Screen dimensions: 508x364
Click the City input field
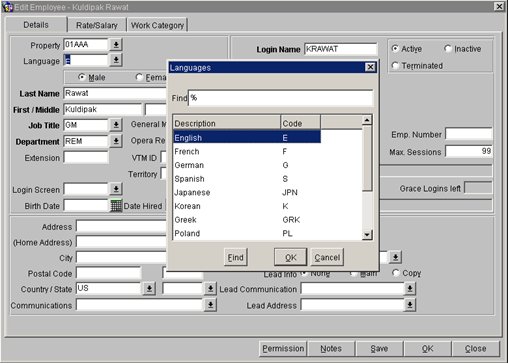pyautogui.click(x=122, y=257)
